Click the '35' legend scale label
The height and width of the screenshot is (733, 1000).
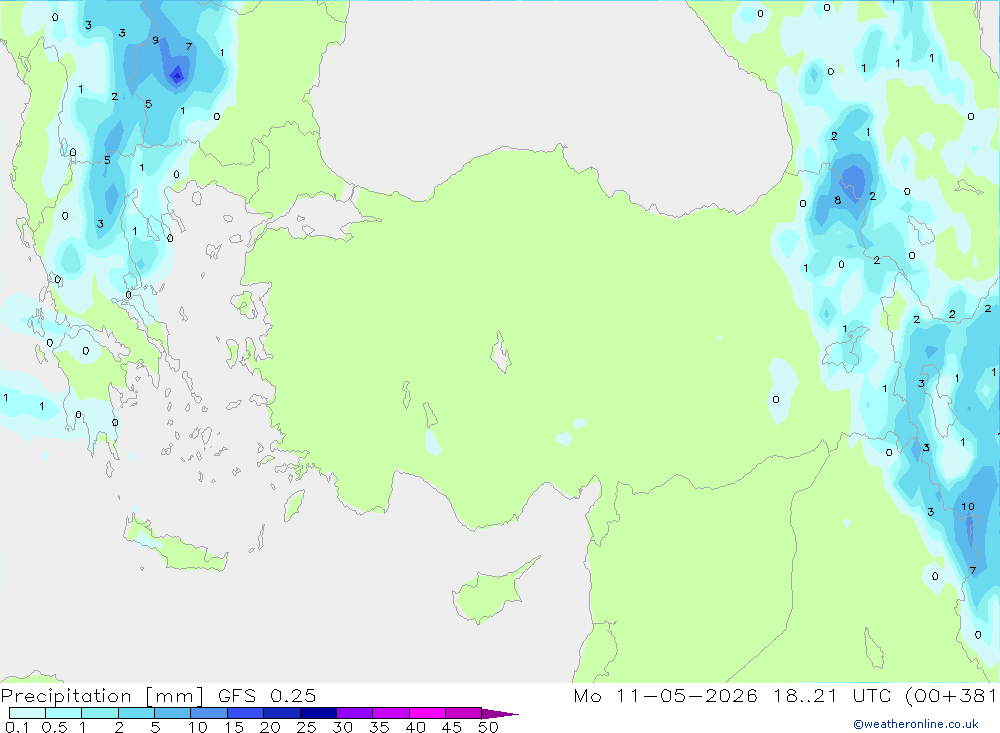pyautogui.click(x=379, y=727)
